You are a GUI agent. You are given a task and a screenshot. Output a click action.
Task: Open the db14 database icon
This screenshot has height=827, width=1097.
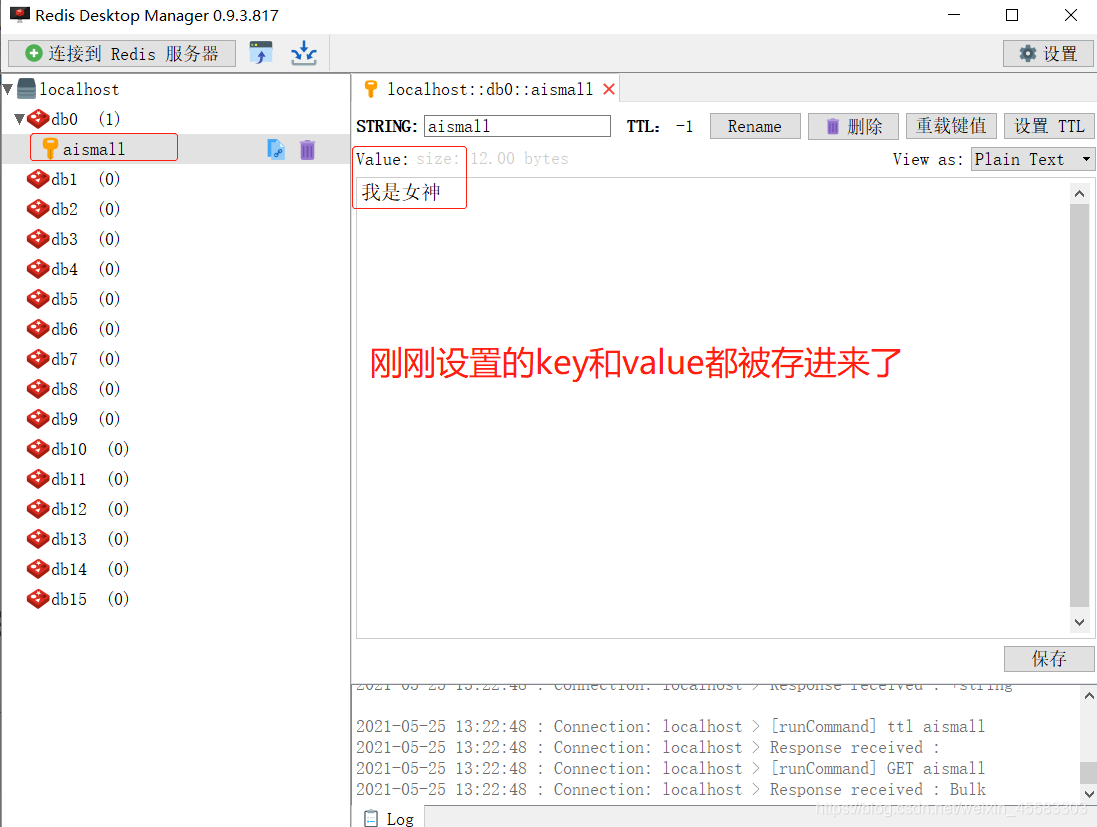[38, 570]
